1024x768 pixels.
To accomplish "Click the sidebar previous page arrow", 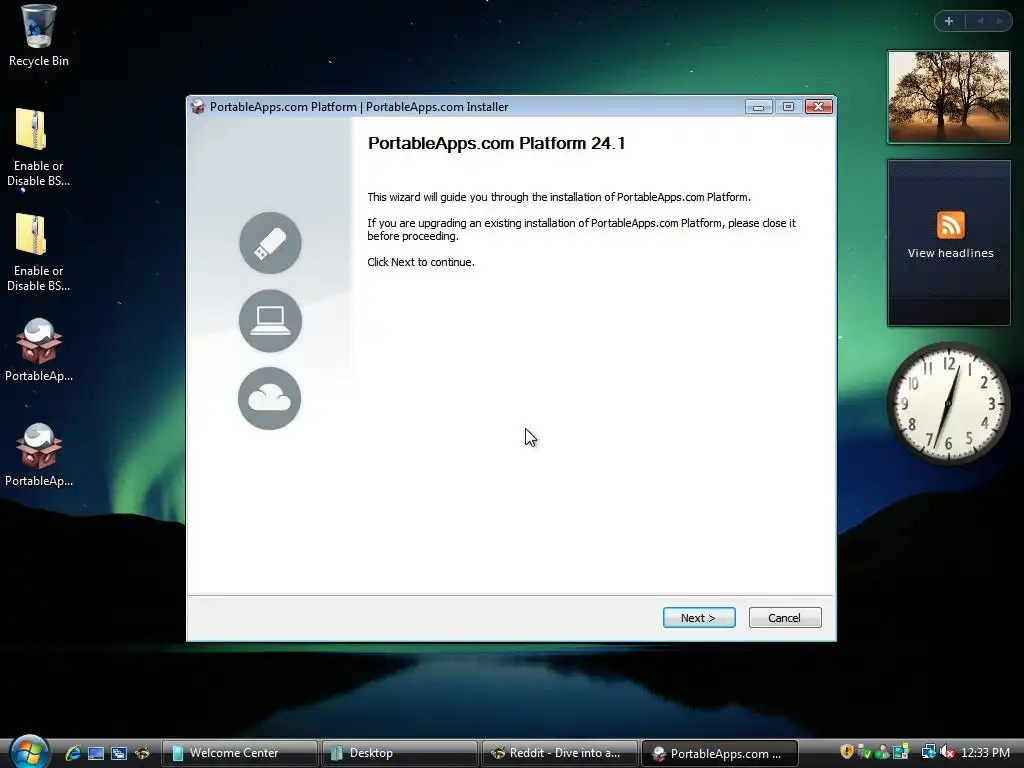I will pos(980,21).
